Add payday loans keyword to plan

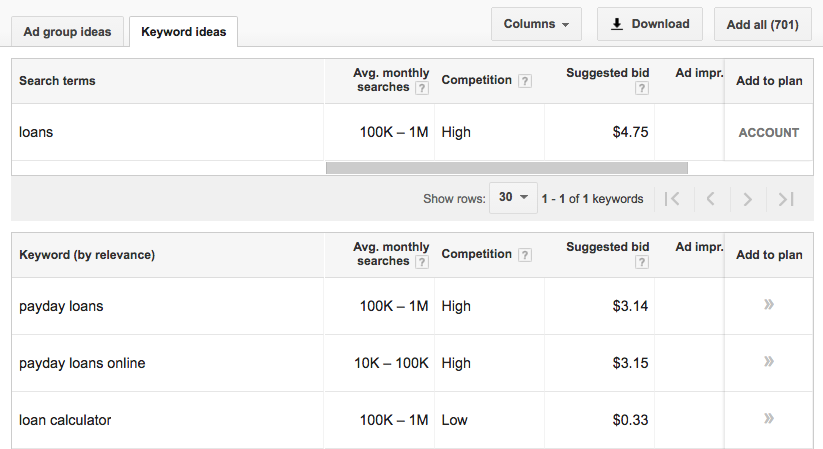[768, 305]
